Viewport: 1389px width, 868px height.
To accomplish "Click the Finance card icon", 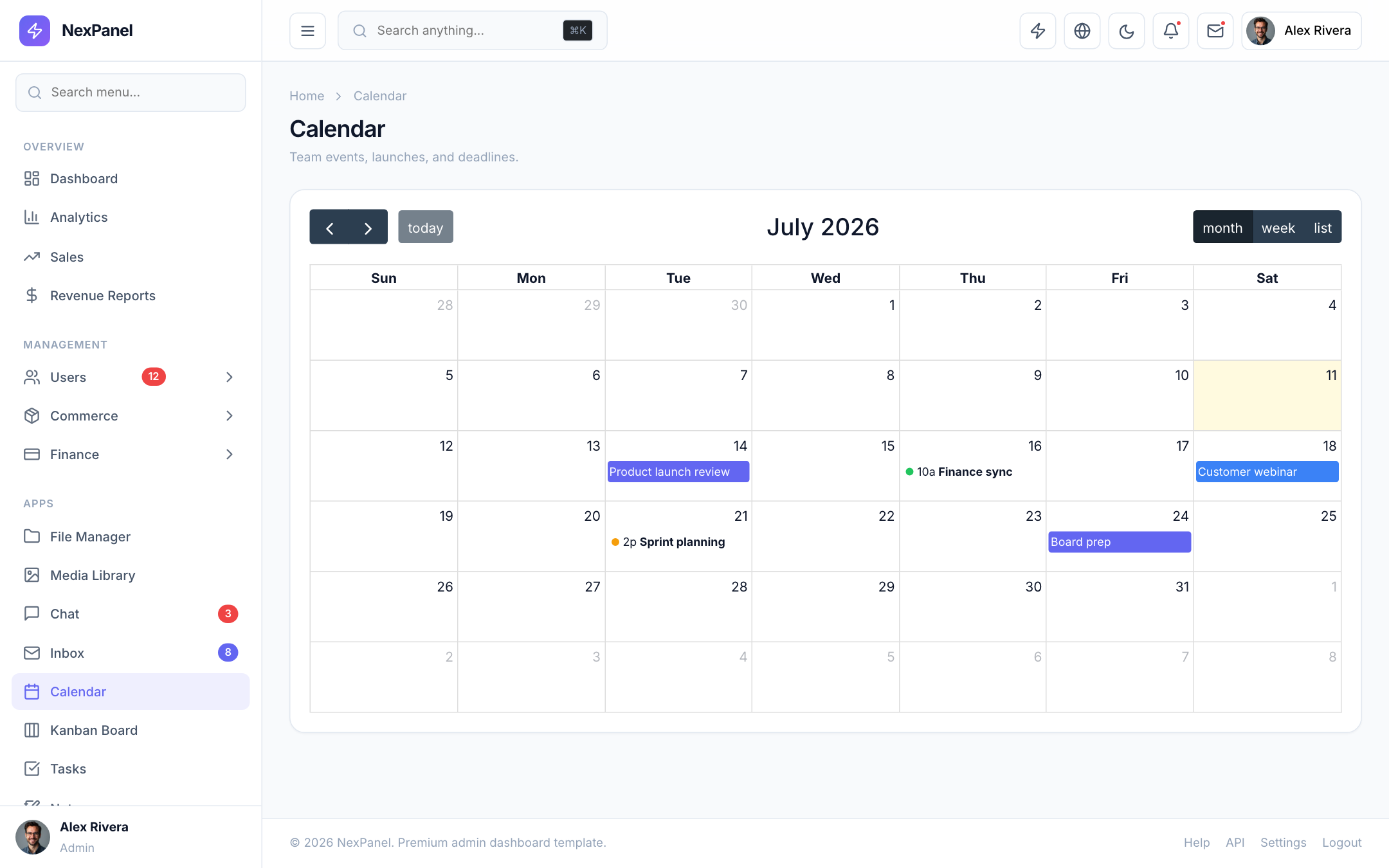I will click(32, 454).
